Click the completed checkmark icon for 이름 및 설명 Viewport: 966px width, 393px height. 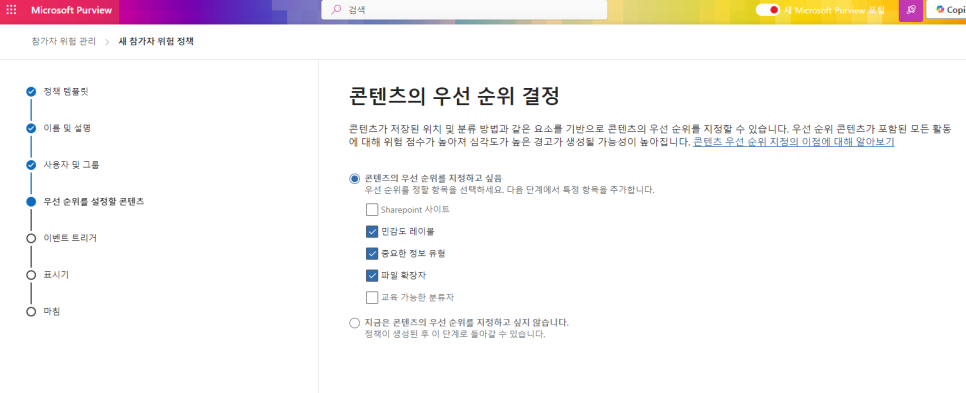point(31,128)
